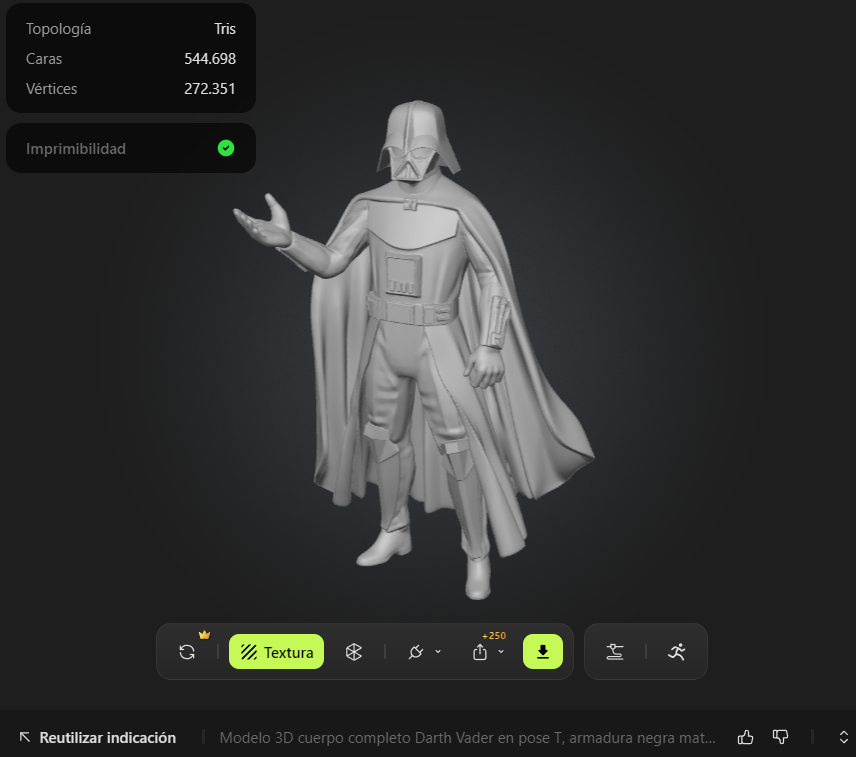Click the Topología label
This screenshot has height=757, width=856.
58,29
